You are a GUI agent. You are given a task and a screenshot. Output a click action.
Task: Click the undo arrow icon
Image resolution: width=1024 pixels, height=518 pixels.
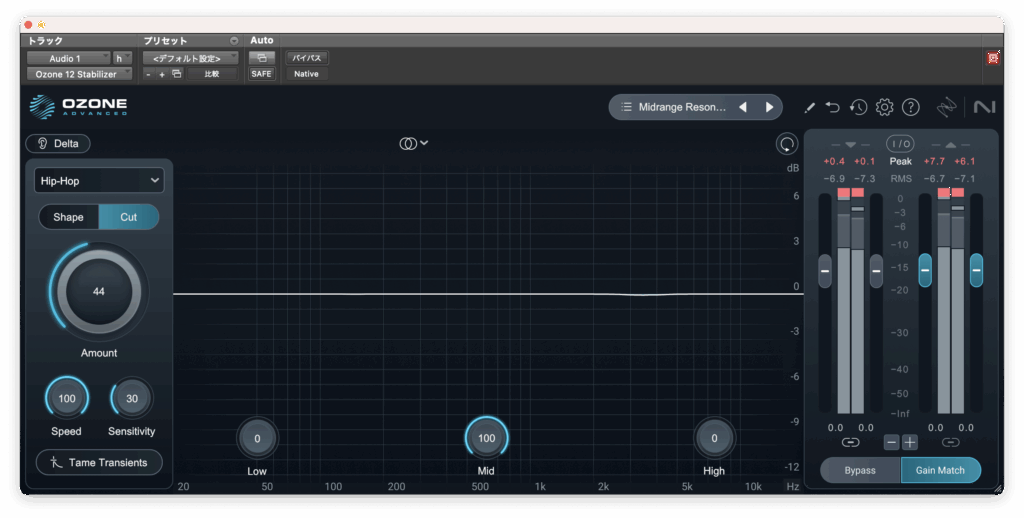833,107
